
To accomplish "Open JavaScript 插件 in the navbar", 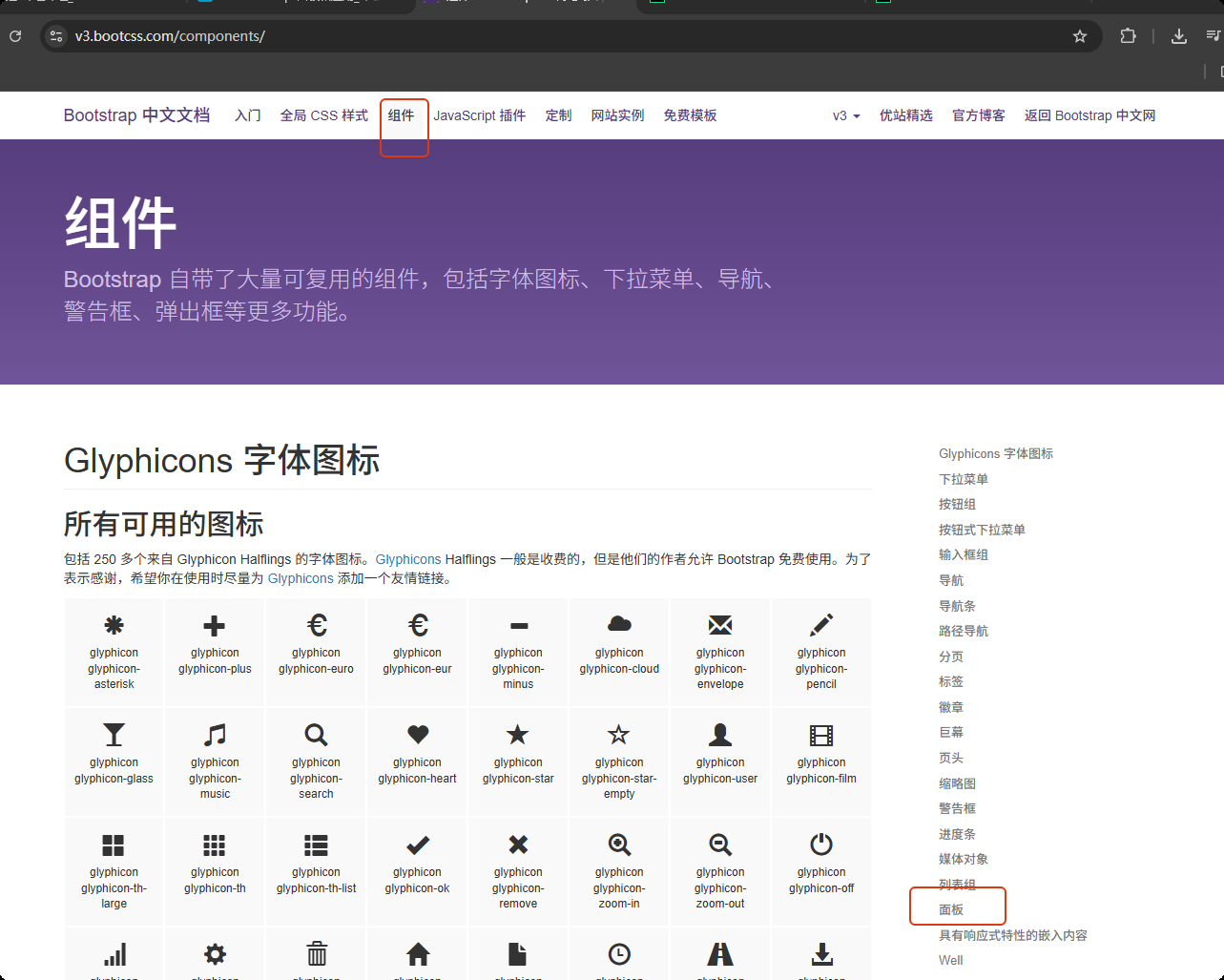I will 480,115.
